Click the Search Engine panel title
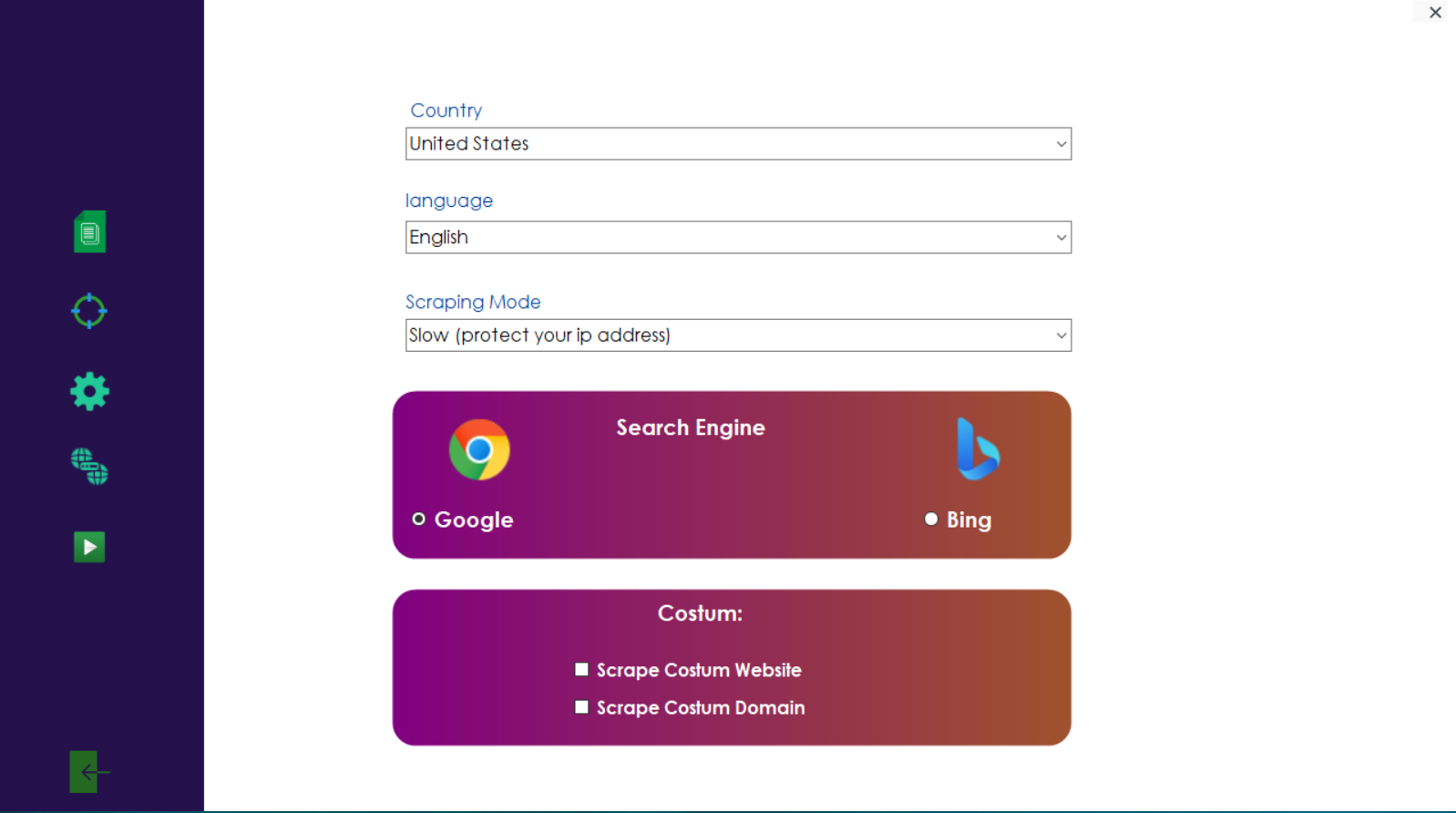 (x=691, y=427)
